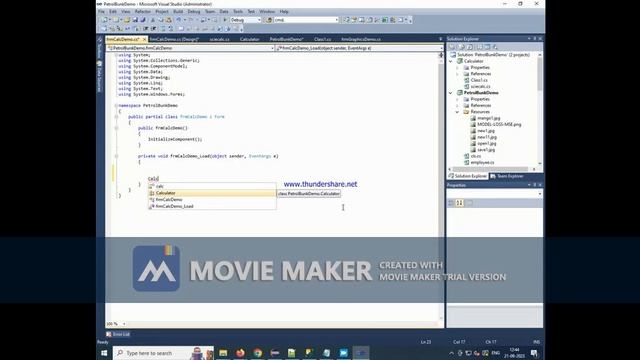Open the Debug menu
The width and height of the screenshot is (640, 360).
coord(194,11)
